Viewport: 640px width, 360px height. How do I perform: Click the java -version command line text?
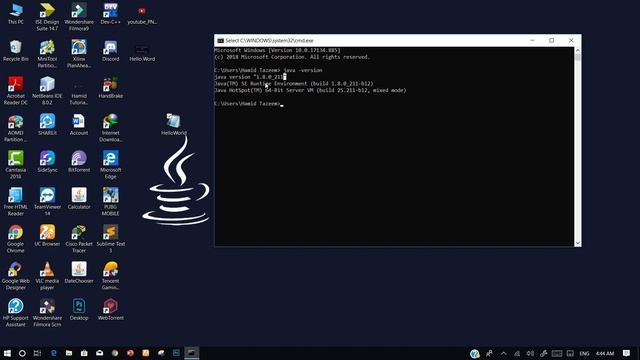(x=302, y=70)
